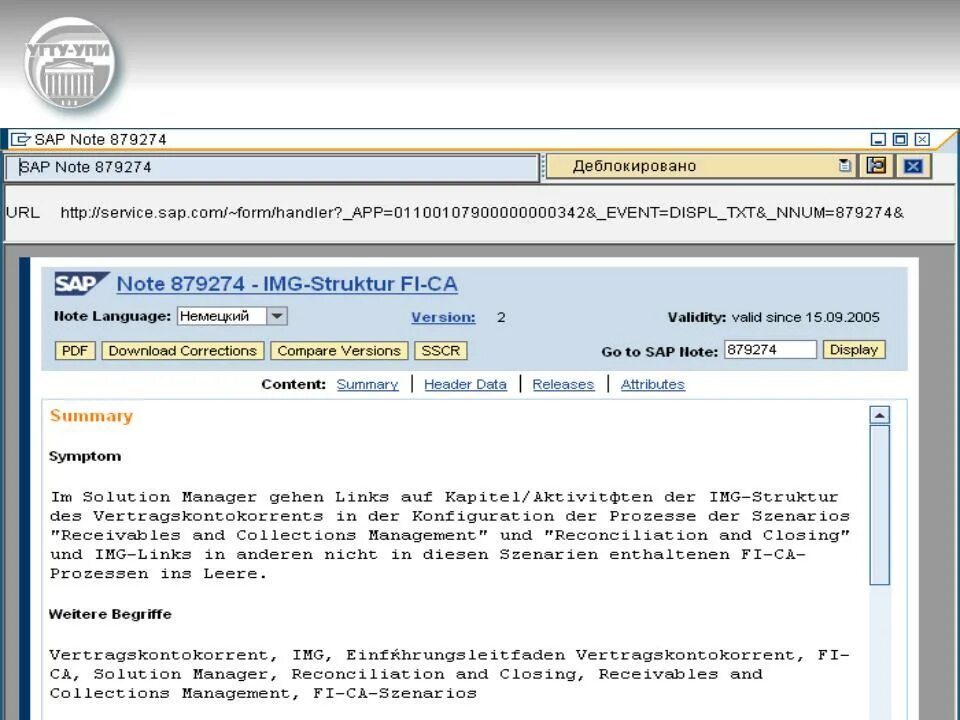
Task: Click the 'Note Language:' label
Action: [x=112, y=316]
